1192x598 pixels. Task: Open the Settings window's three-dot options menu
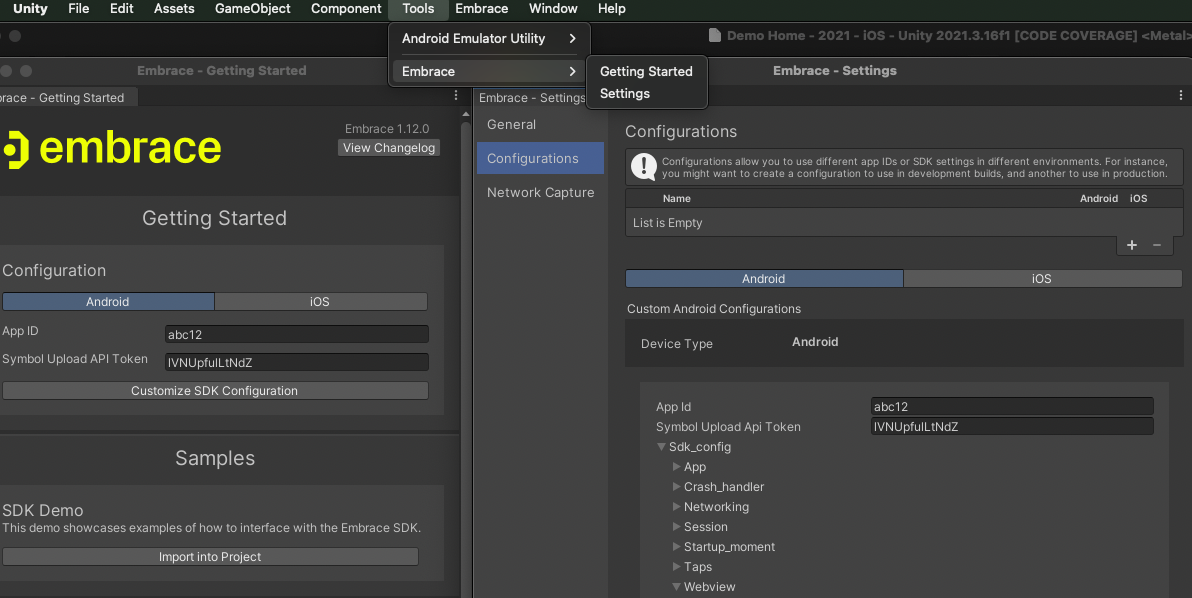pos(1181,96)
